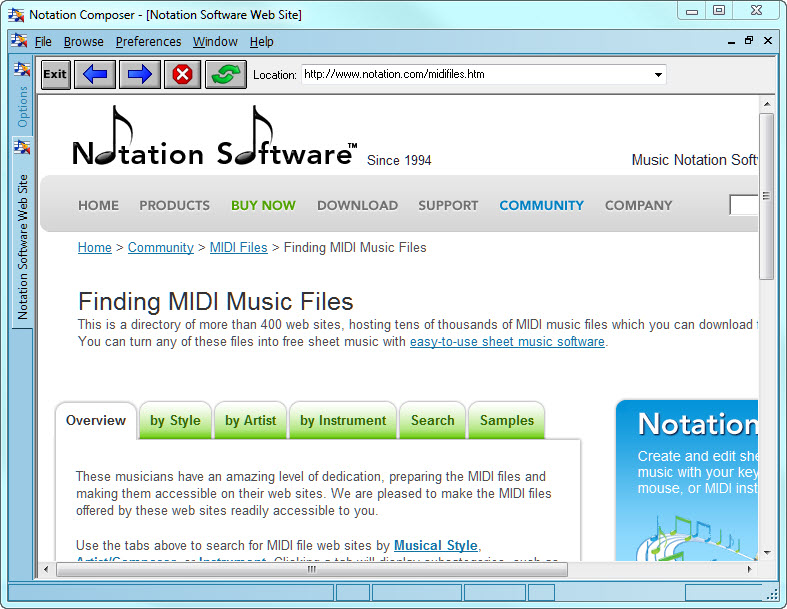Stop loading with the red X button

click(182, 74)
